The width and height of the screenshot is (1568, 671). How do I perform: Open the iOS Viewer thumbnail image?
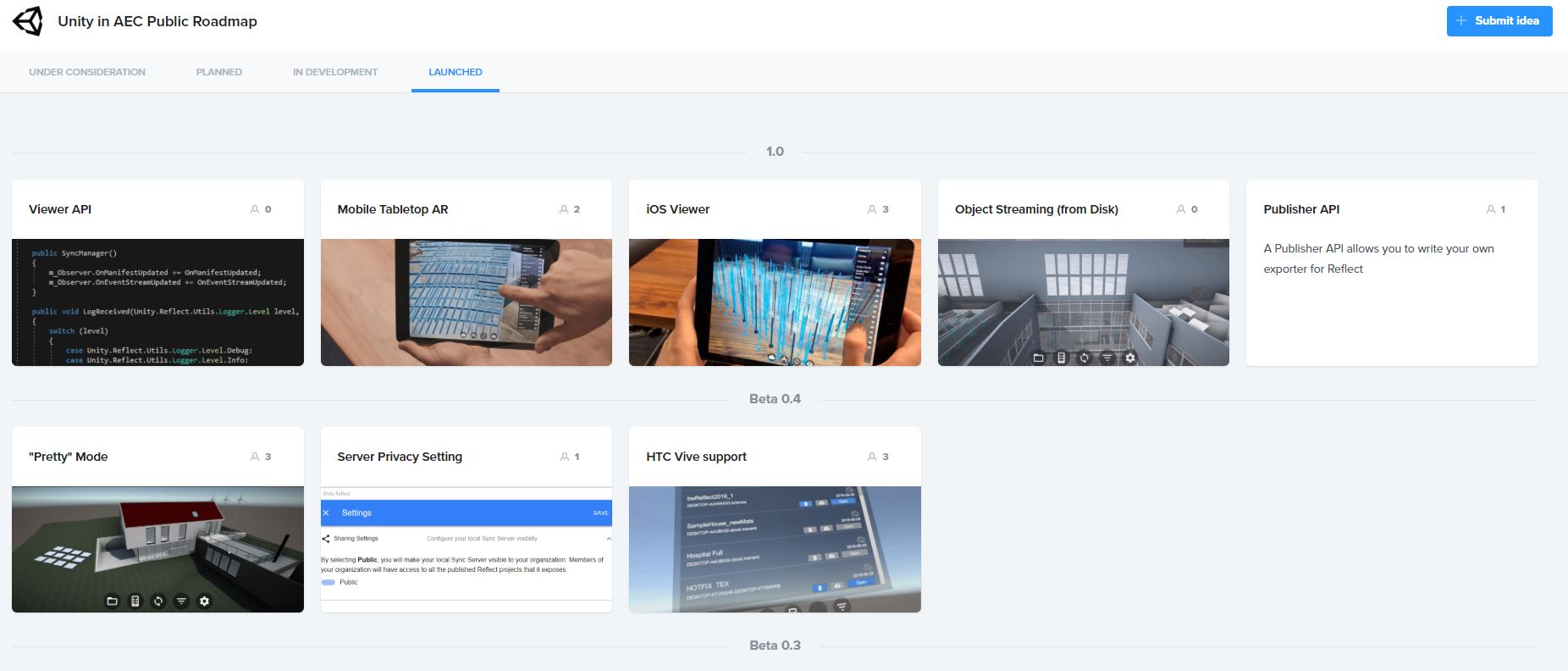775,302
